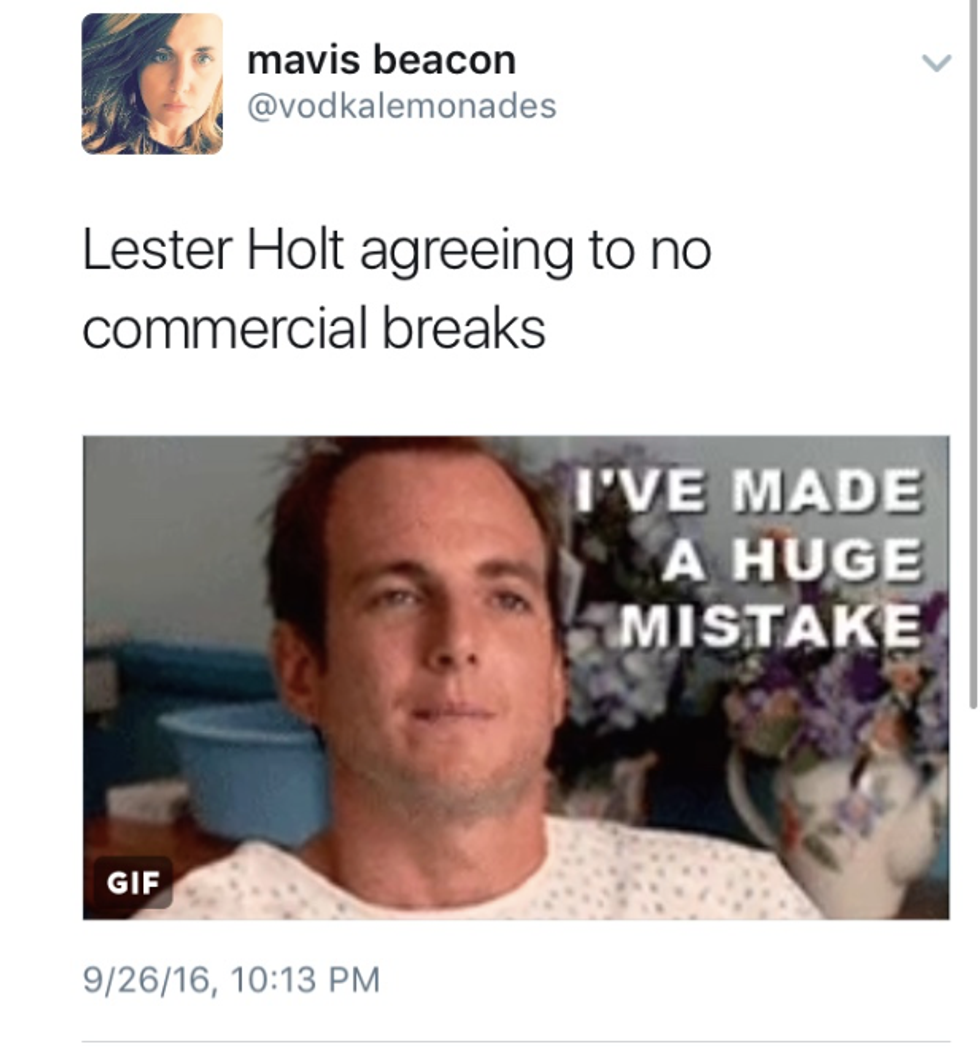The height and width of the screenshot is (1047, 980).
Task: Click the GIF badge on the media
Action: (133, 882)
